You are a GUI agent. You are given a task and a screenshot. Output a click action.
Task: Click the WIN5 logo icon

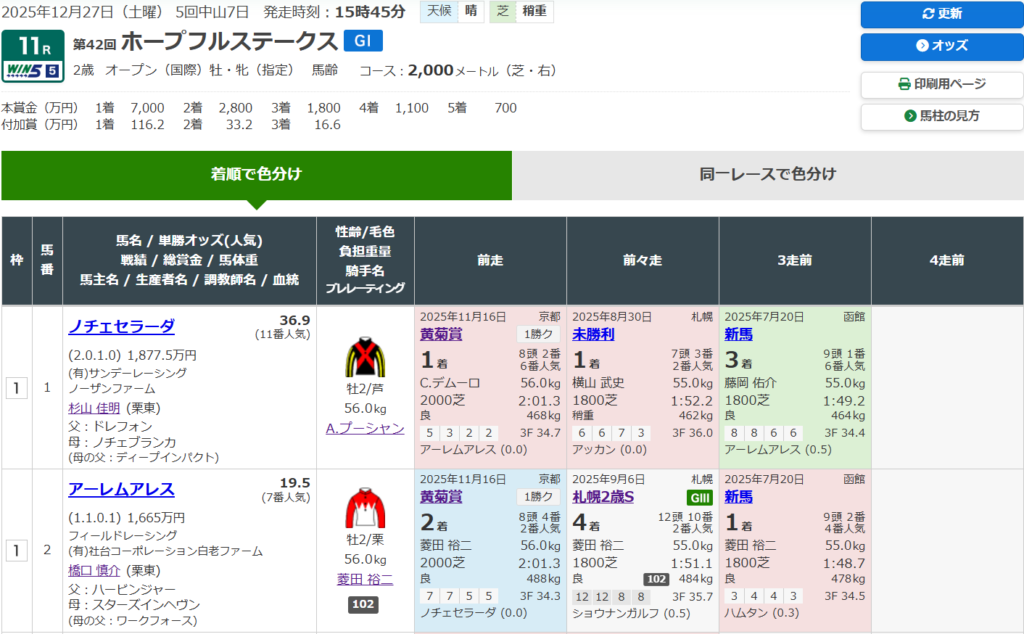(32, 70)
